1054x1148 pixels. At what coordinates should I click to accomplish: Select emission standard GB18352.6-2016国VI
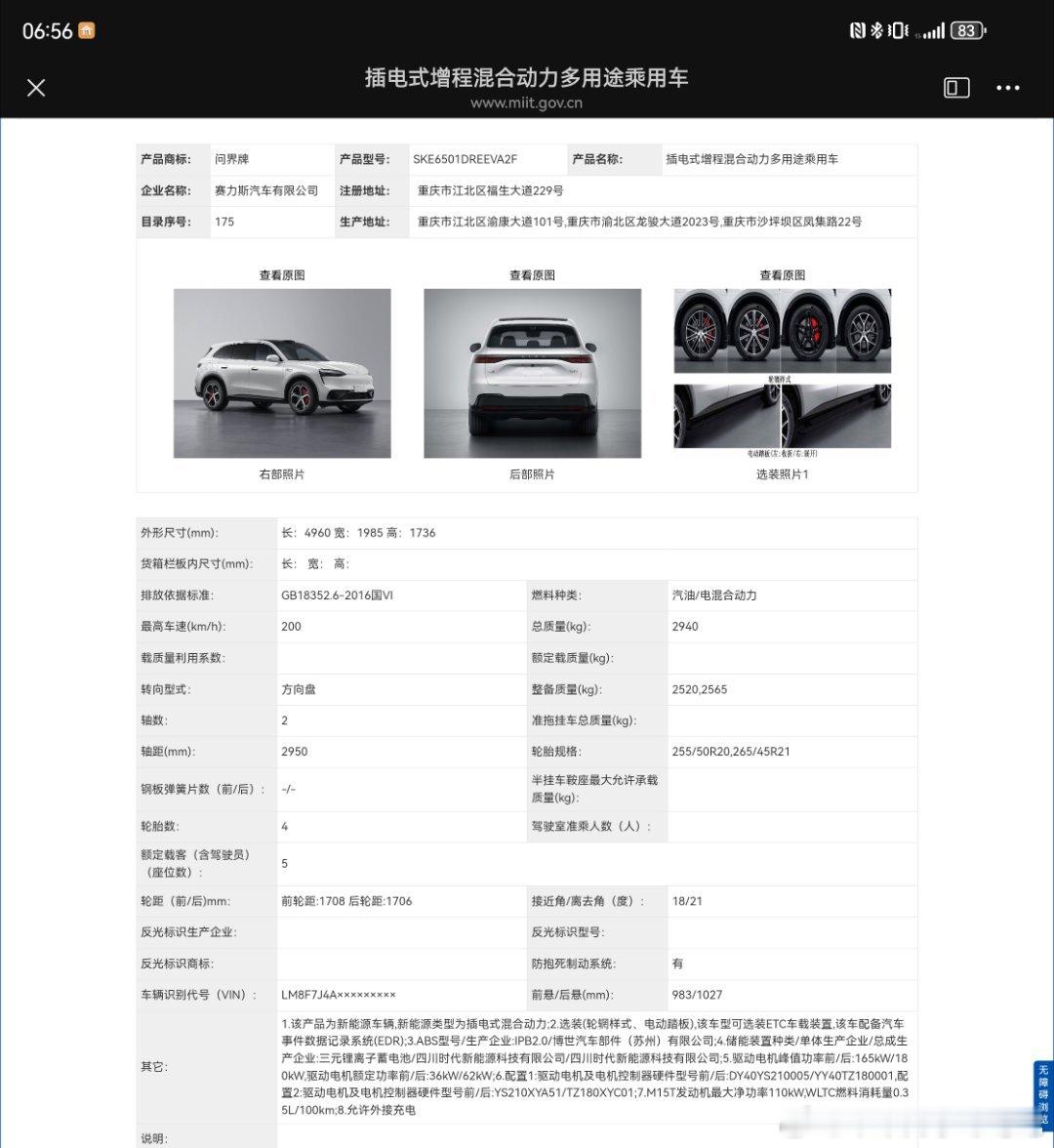click(x=337, y=595)
